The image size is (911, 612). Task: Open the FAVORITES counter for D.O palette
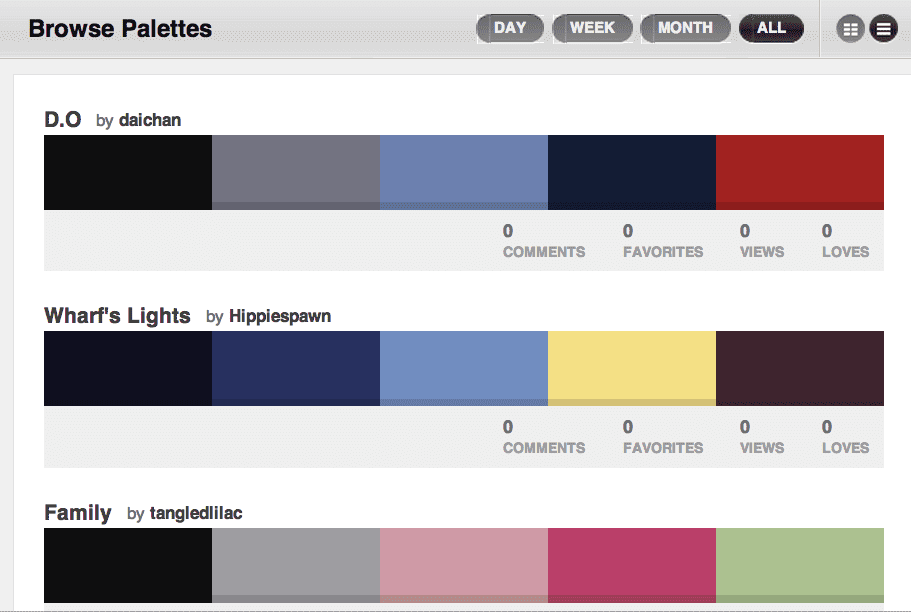[x=662, y=240]
